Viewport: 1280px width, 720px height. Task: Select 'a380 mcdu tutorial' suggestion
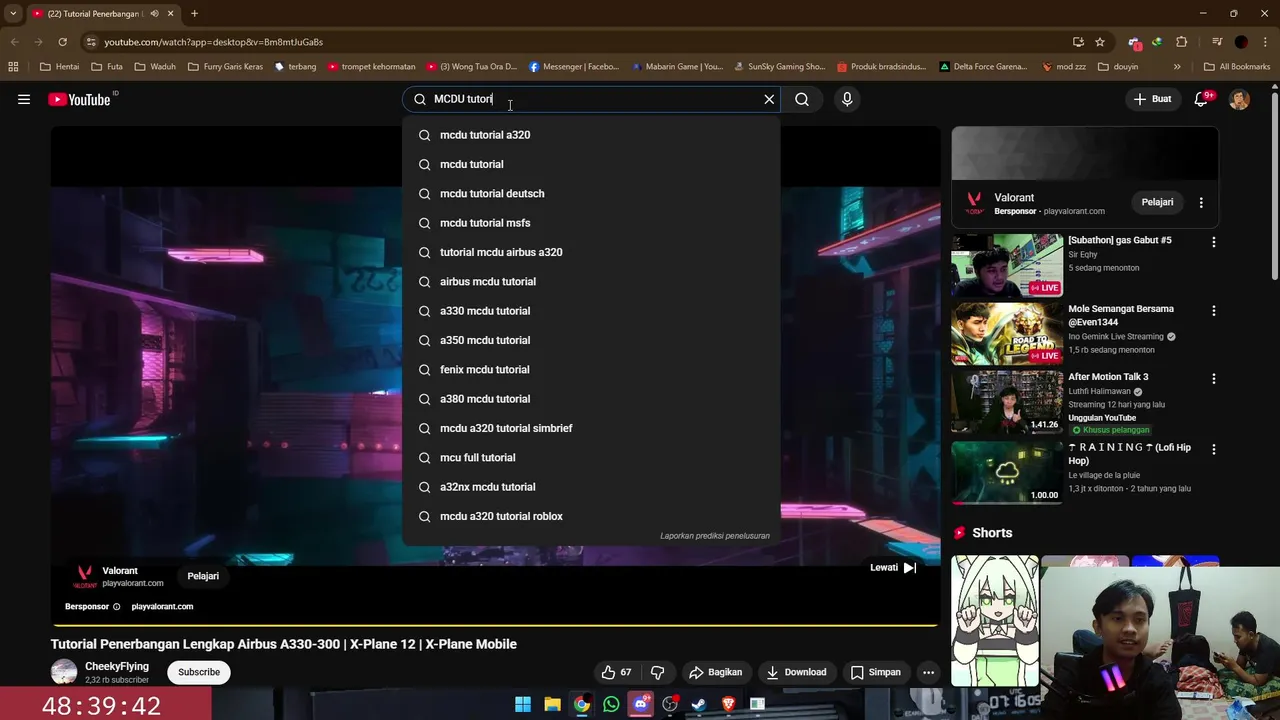click(x=590, y=399)
